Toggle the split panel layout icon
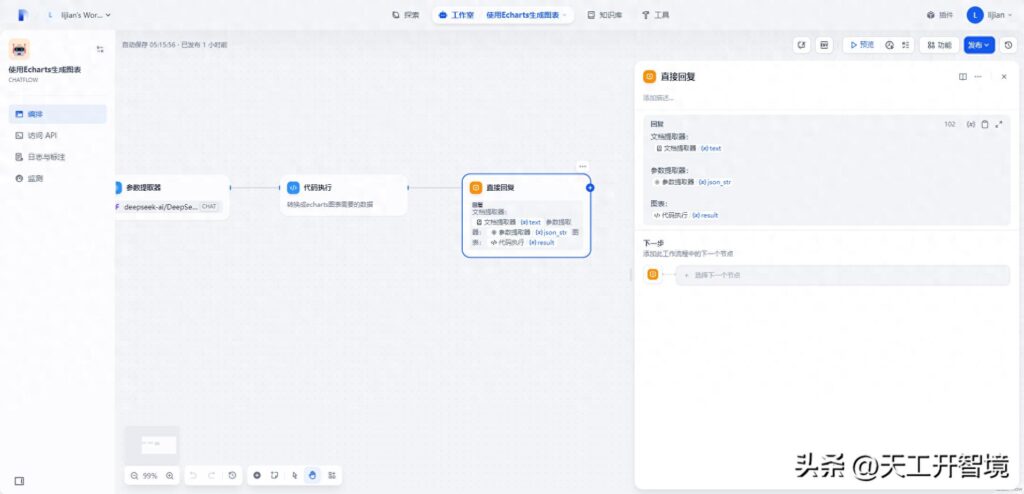This screenshot has height=494, width=1024. (962, 76)
